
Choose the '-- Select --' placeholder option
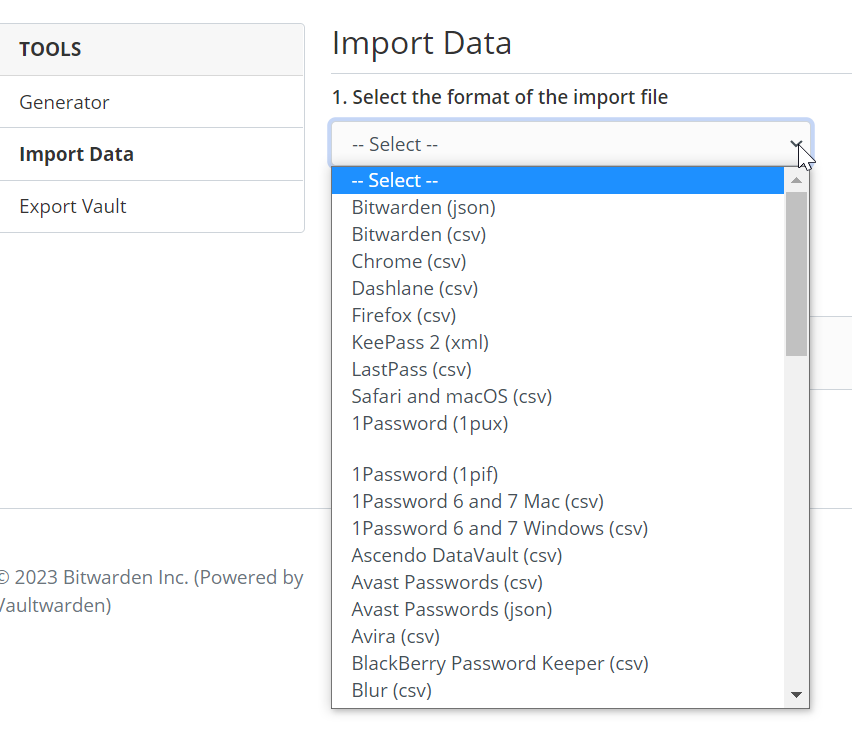pyautogui.click(x=395, y=180)
